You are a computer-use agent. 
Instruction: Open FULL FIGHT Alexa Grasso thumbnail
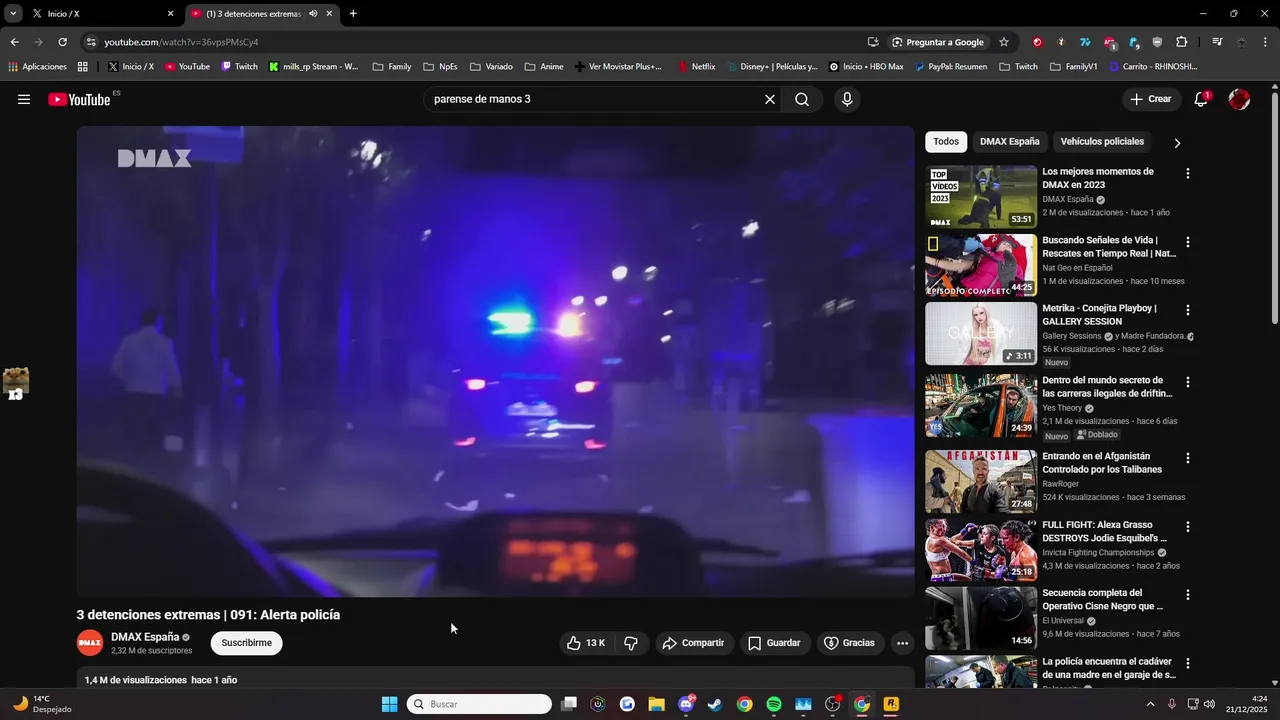981,550
